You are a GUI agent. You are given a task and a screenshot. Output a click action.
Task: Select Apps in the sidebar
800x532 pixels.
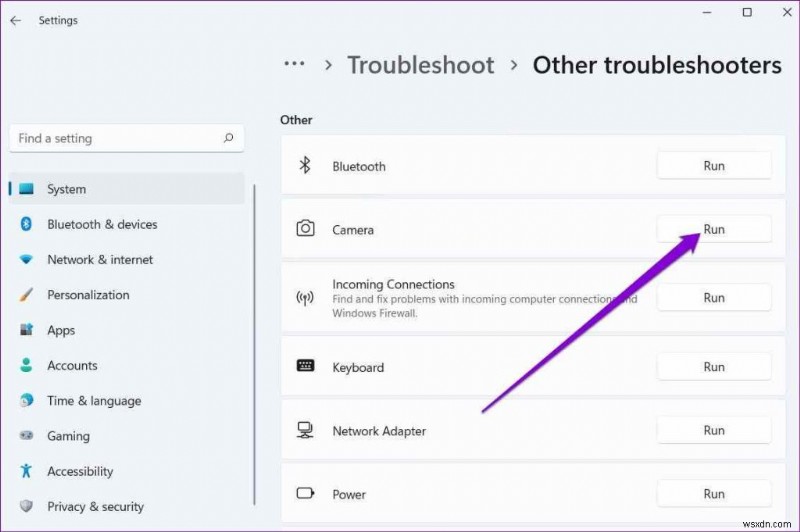point(127,330)
